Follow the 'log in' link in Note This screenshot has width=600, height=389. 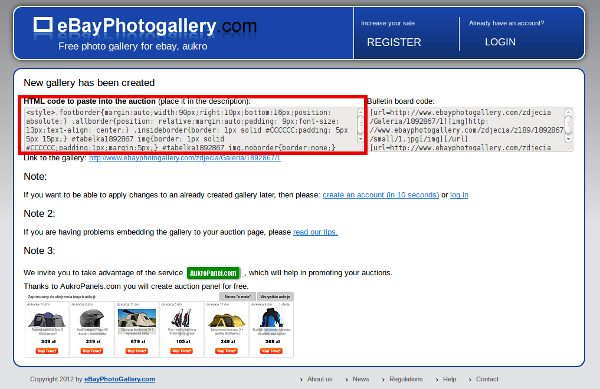point(459,195)
